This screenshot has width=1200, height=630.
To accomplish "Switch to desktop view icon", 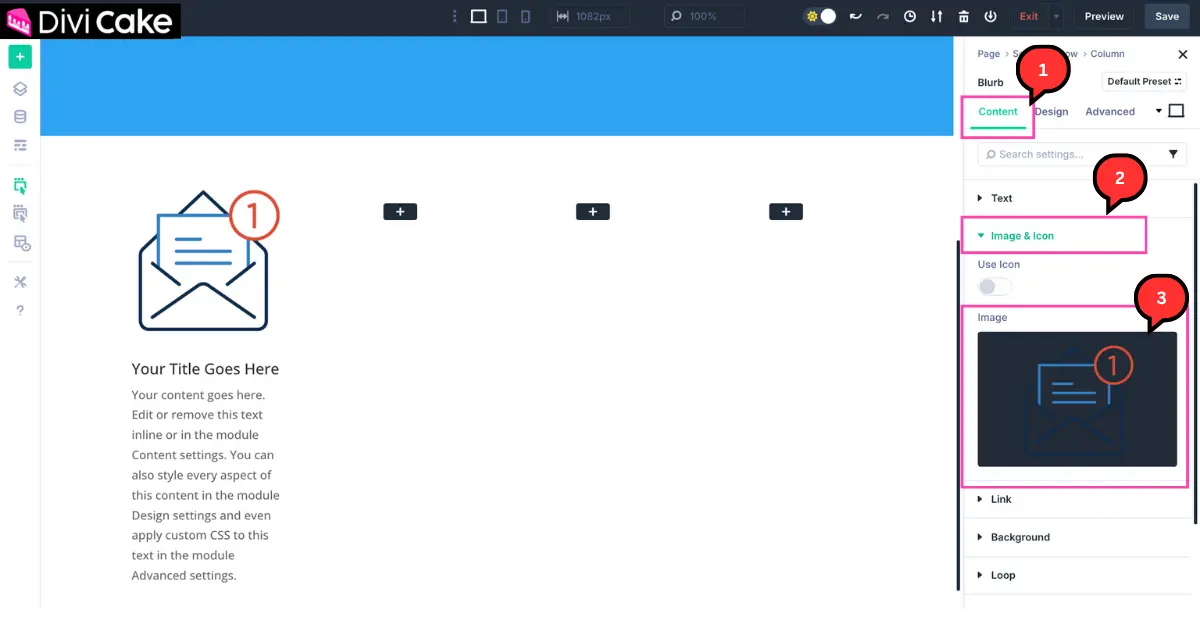I will pyautogui.click(x=478, y=16).
